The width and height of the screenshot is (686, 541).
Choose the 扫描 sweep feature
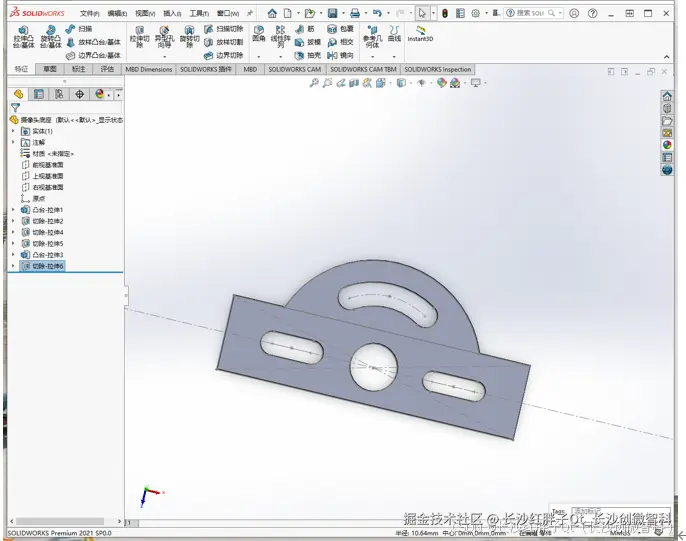[79, 29]
